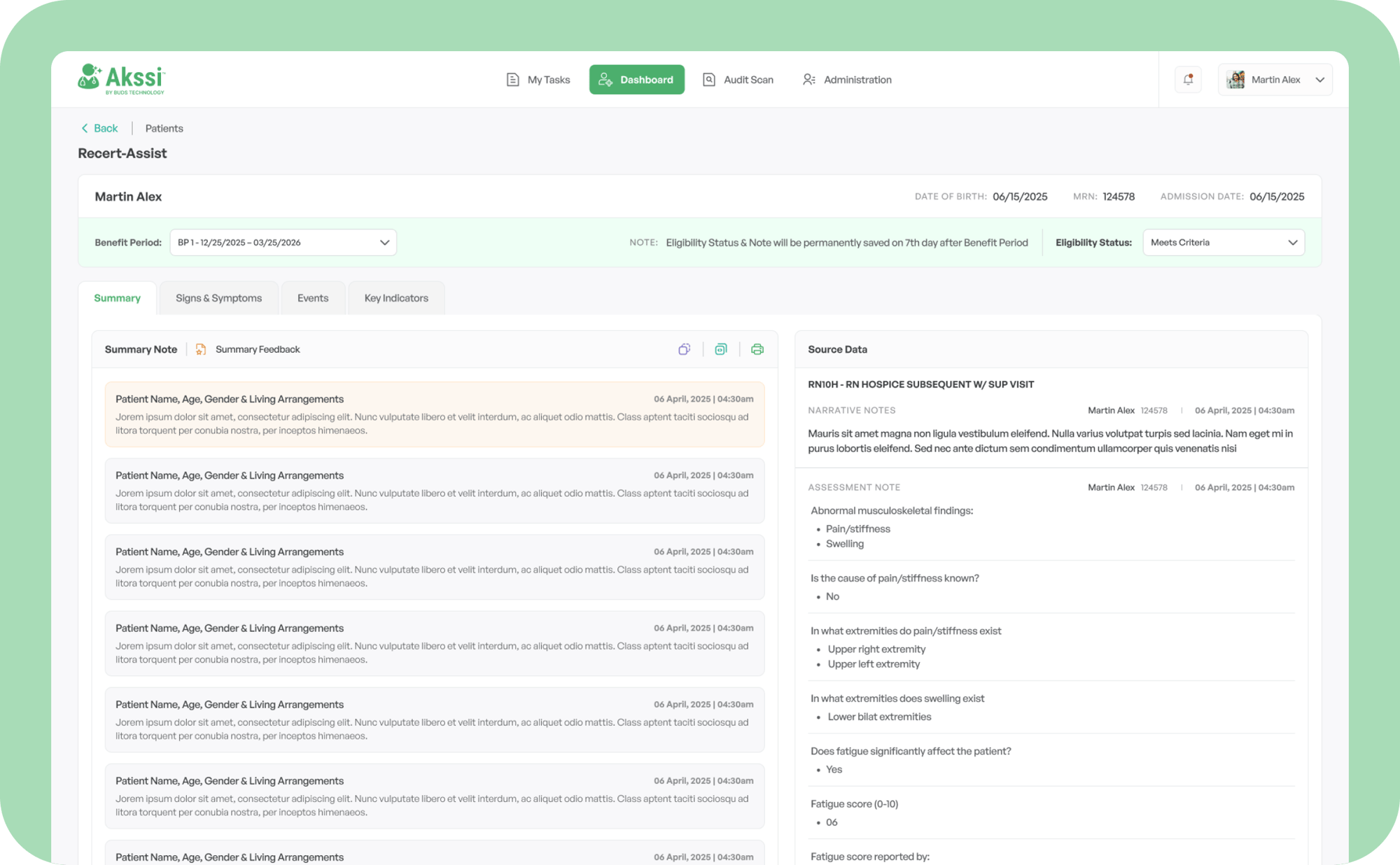Screen dimensions: 1400x865
Task: Open notifications bell icon
Action: point(1188,80)
